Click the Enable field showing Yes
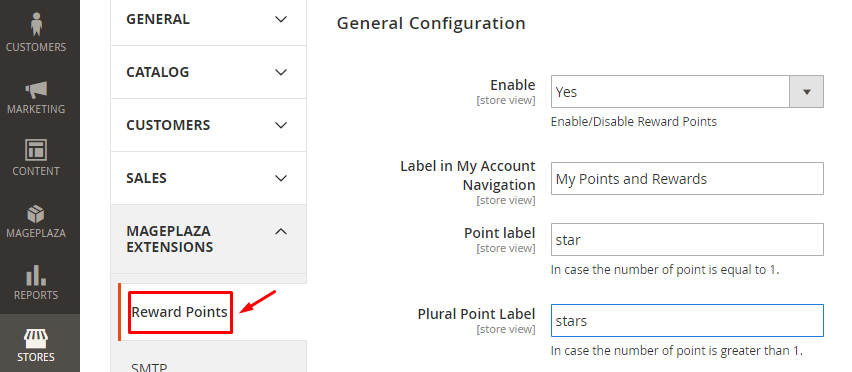852x372 pixels. [687, 92]
